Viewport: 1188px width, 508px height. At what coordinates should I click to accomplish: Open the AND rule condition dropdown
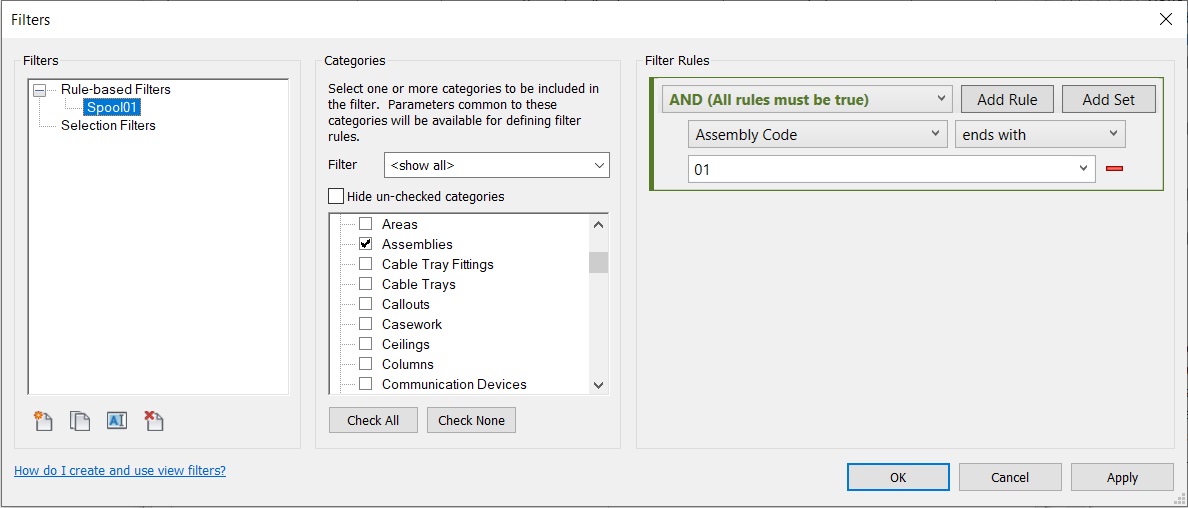pyautogui.click(x=806, y=99)
